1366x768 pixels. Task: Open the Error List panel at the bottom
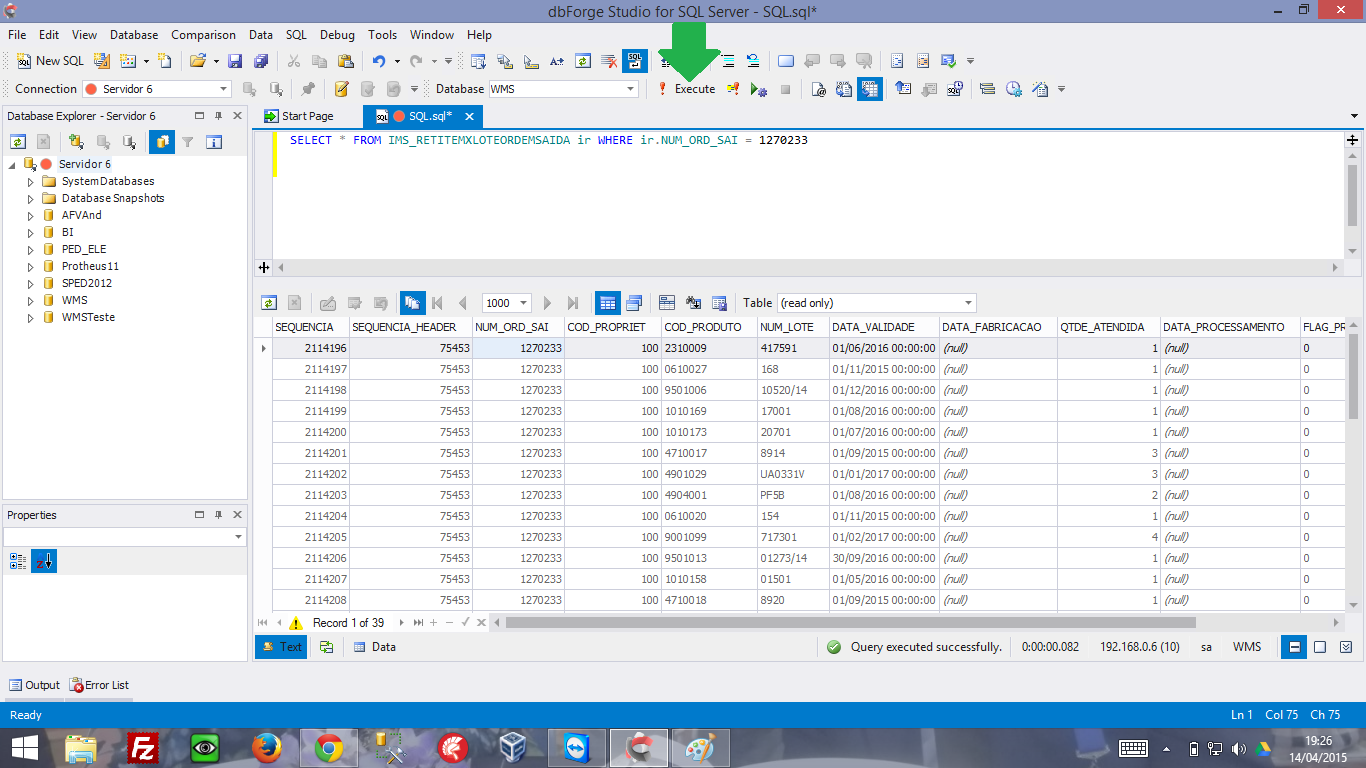[97, 685]
